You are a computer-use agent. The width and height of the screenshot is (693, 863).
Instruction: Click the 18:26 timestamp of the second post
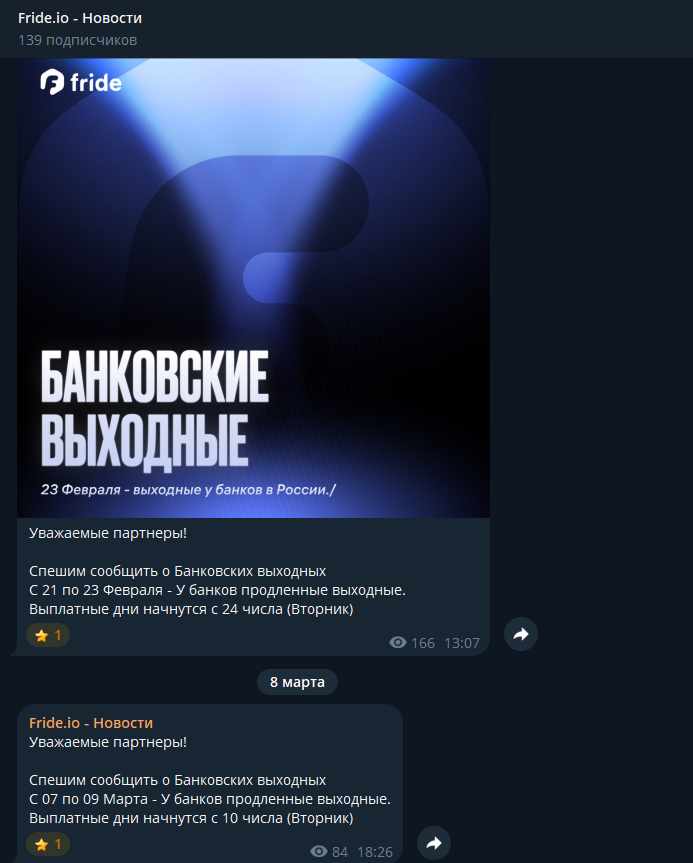click(375, 852)
